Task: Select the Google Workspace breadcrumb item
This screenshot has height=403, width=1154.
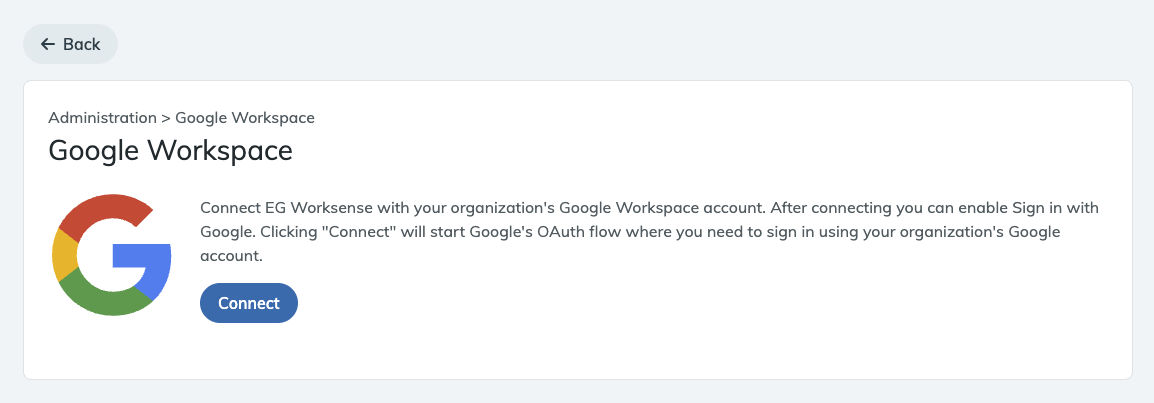Action: point(245,118)
